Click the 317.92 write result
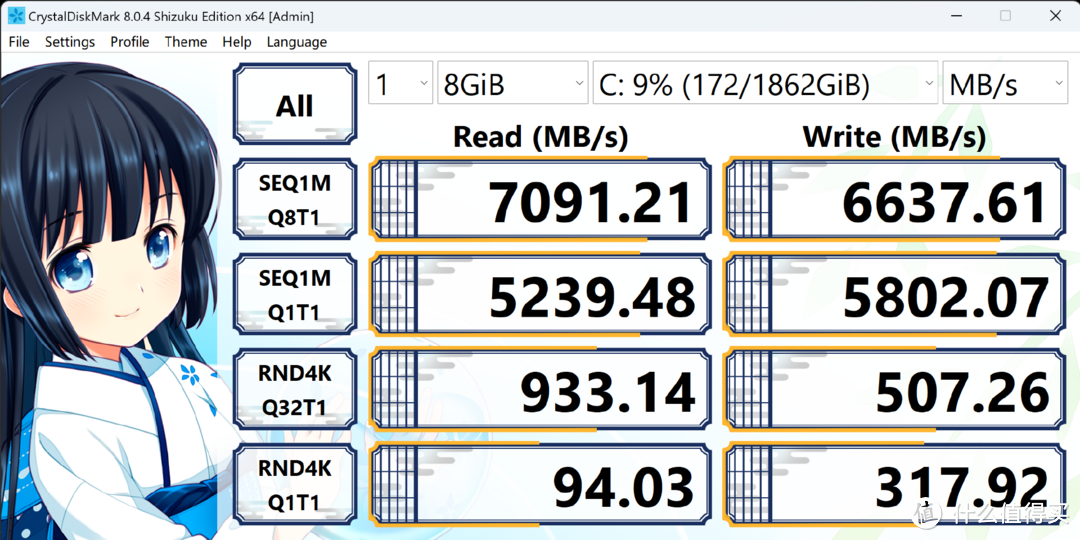 click(895, 485)
